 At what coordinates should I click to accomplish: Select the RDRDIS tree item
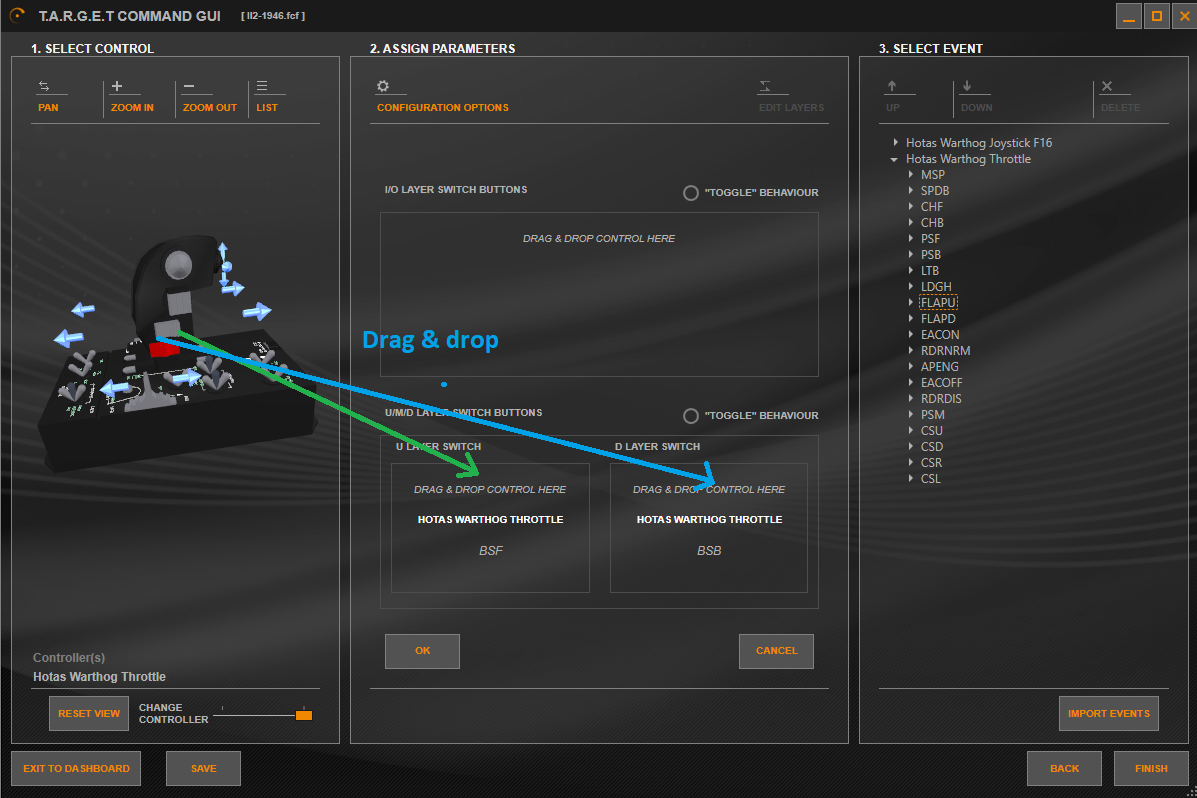pos(941,399)
